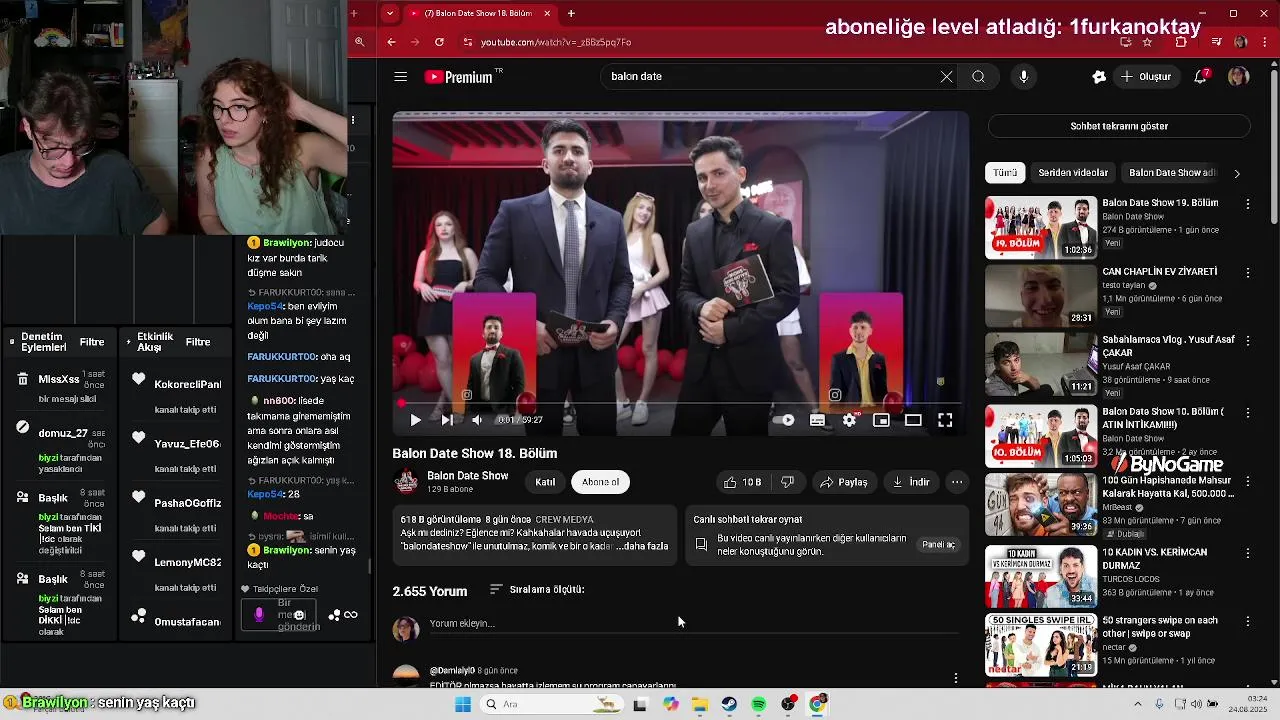Open options for Balon Date Show 19. Bölüm
The height and width of the screenshot is (720, 1280).
(x=1247, y=204)
